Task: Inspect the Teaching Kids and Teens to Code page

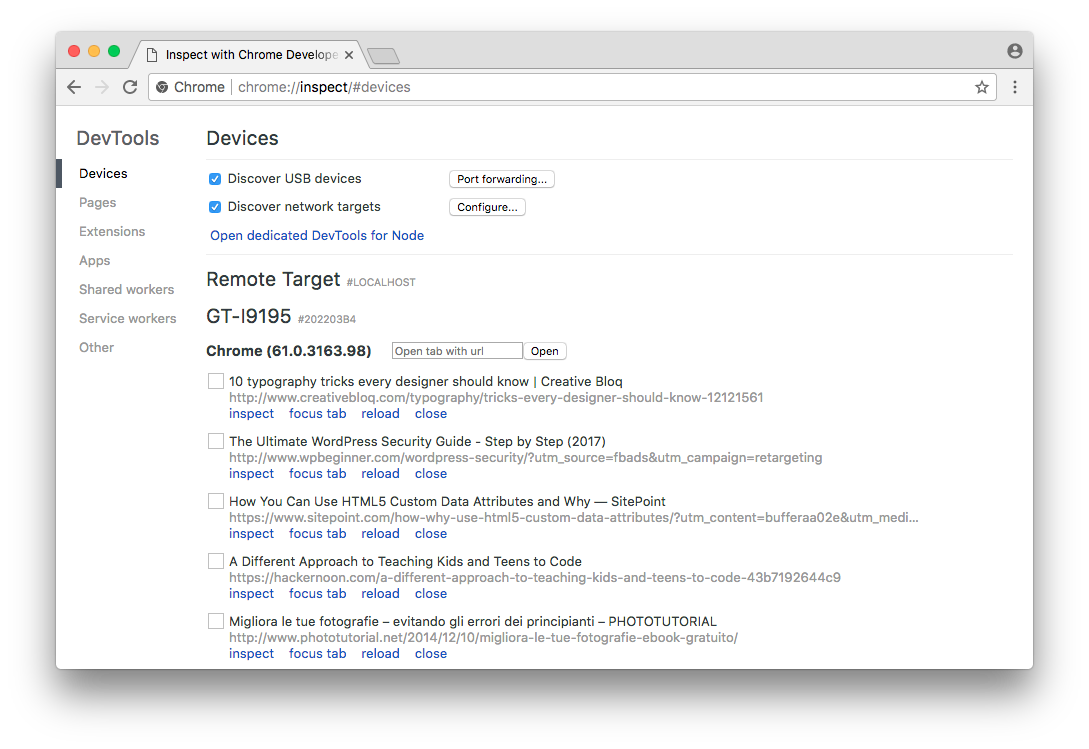Action: click(x=251, y=593)
